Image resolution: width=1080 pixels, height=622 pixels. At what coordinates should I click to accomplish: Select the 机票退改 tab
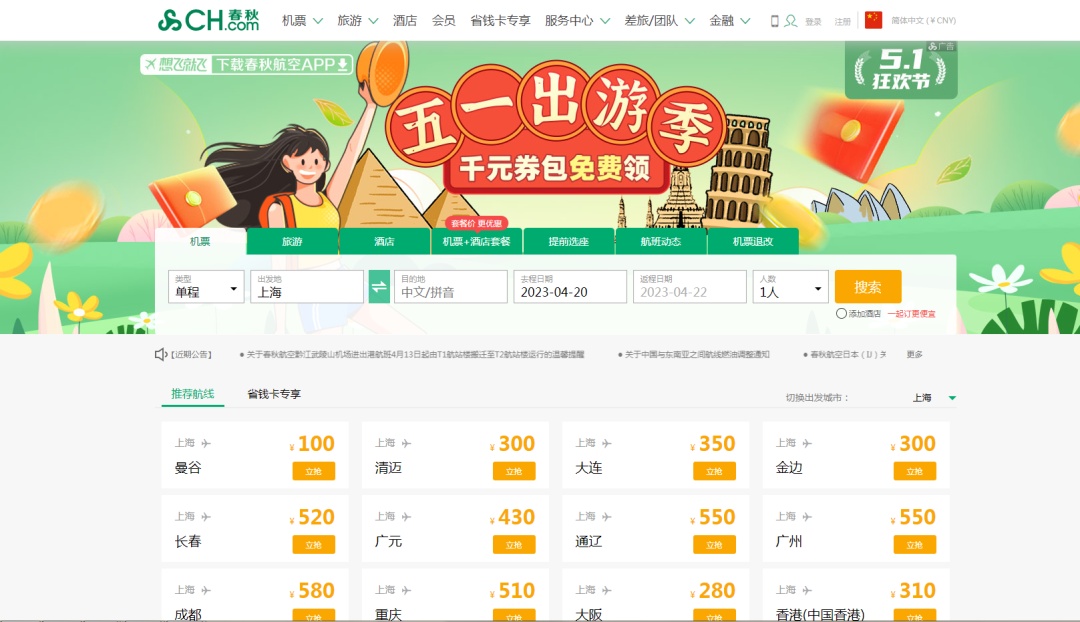(x=753, y=241)
